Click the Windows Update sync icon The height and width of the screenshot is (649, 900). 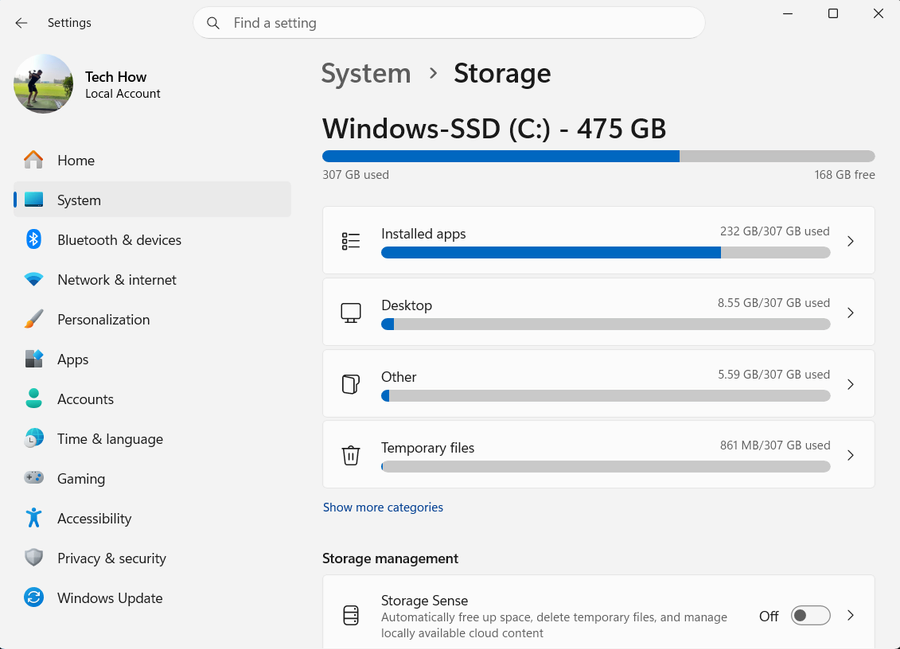tap(34, 597)
